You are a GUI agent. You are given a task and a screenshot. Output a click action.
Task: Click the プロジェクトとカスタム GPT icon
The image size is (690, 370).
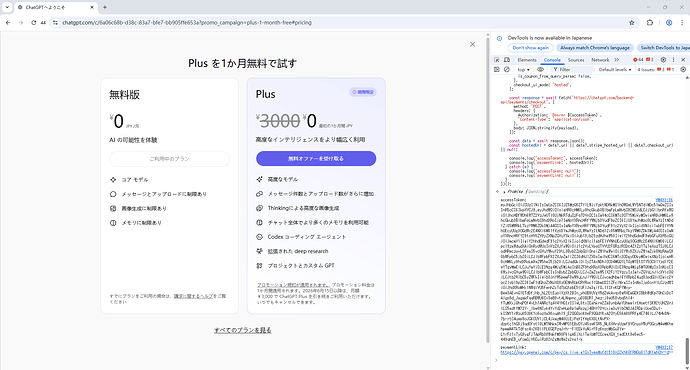pos(260,266)
